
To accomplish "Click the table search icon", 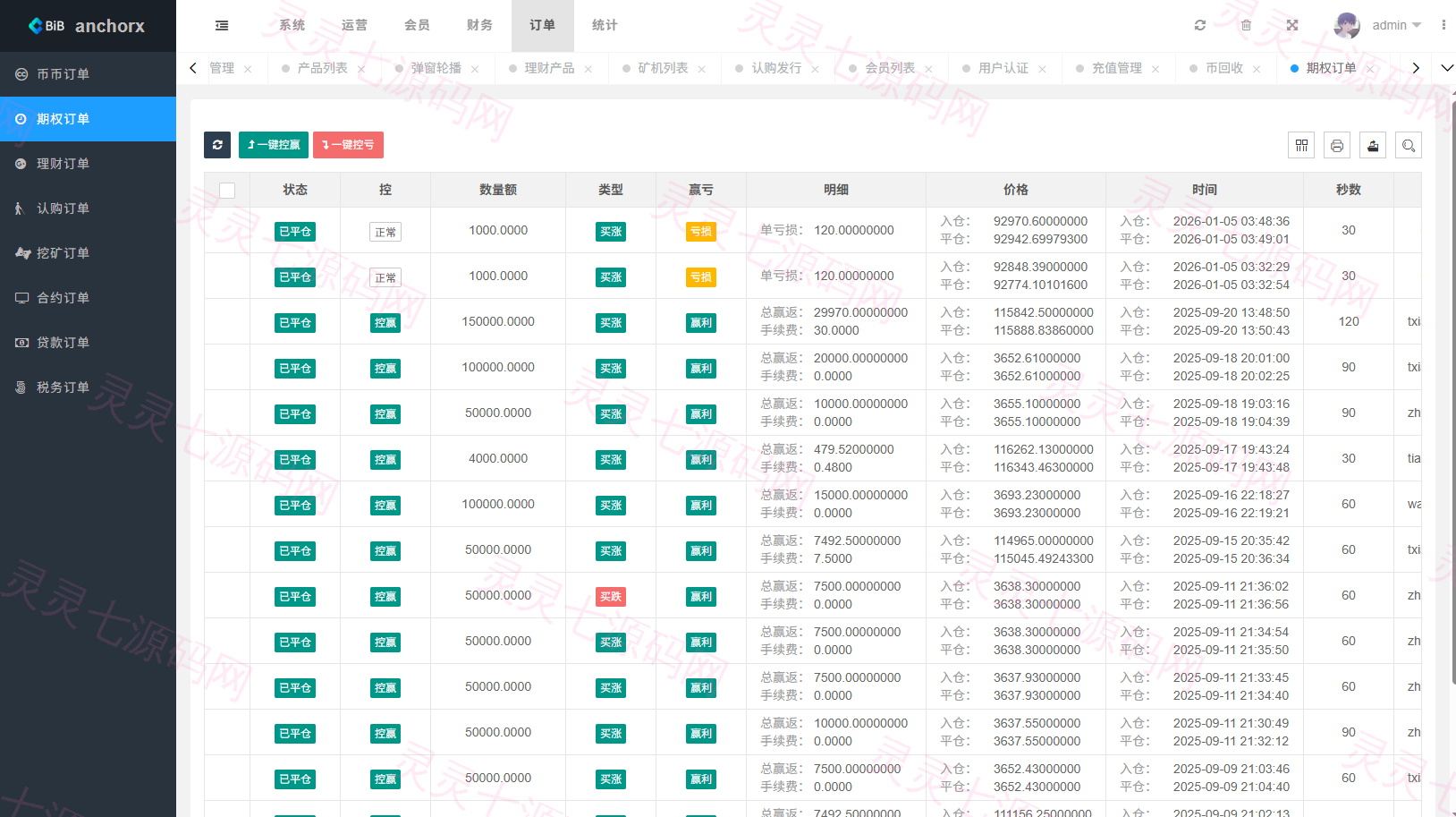I will tap(1409, 145).
